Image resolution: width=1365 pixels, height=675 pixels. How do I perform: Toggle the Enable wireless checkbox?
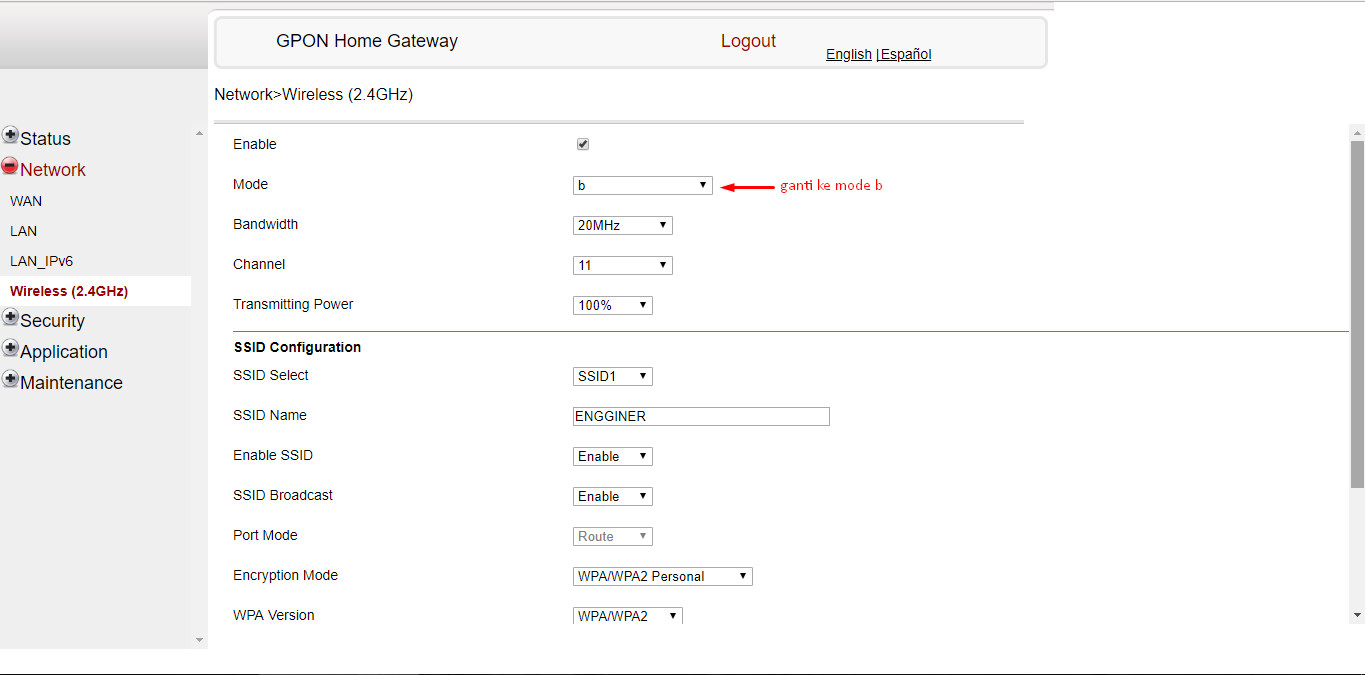583,144
